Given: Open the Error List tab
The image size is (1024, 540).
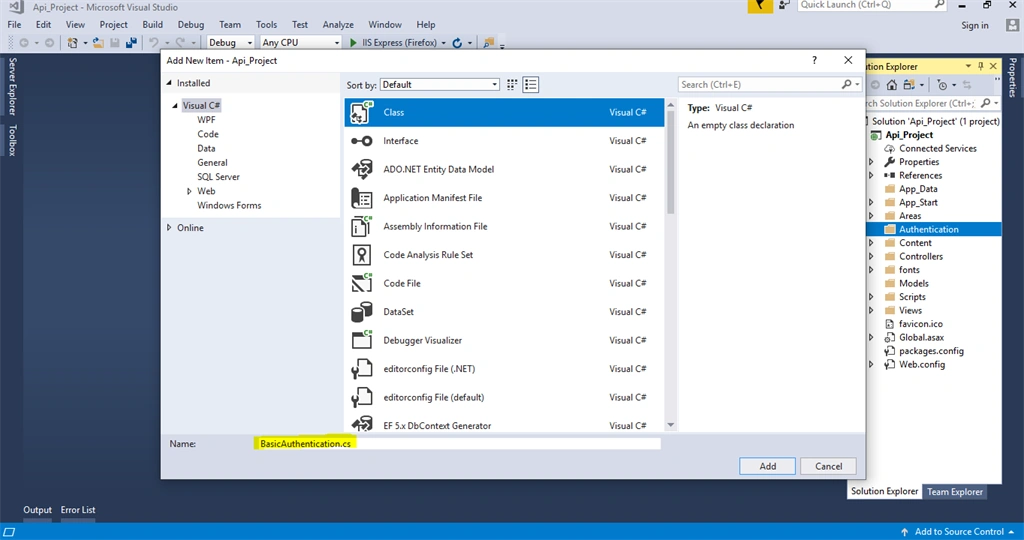Looking at the screenshot, I should pyautogui.click(x=78, y=510).
